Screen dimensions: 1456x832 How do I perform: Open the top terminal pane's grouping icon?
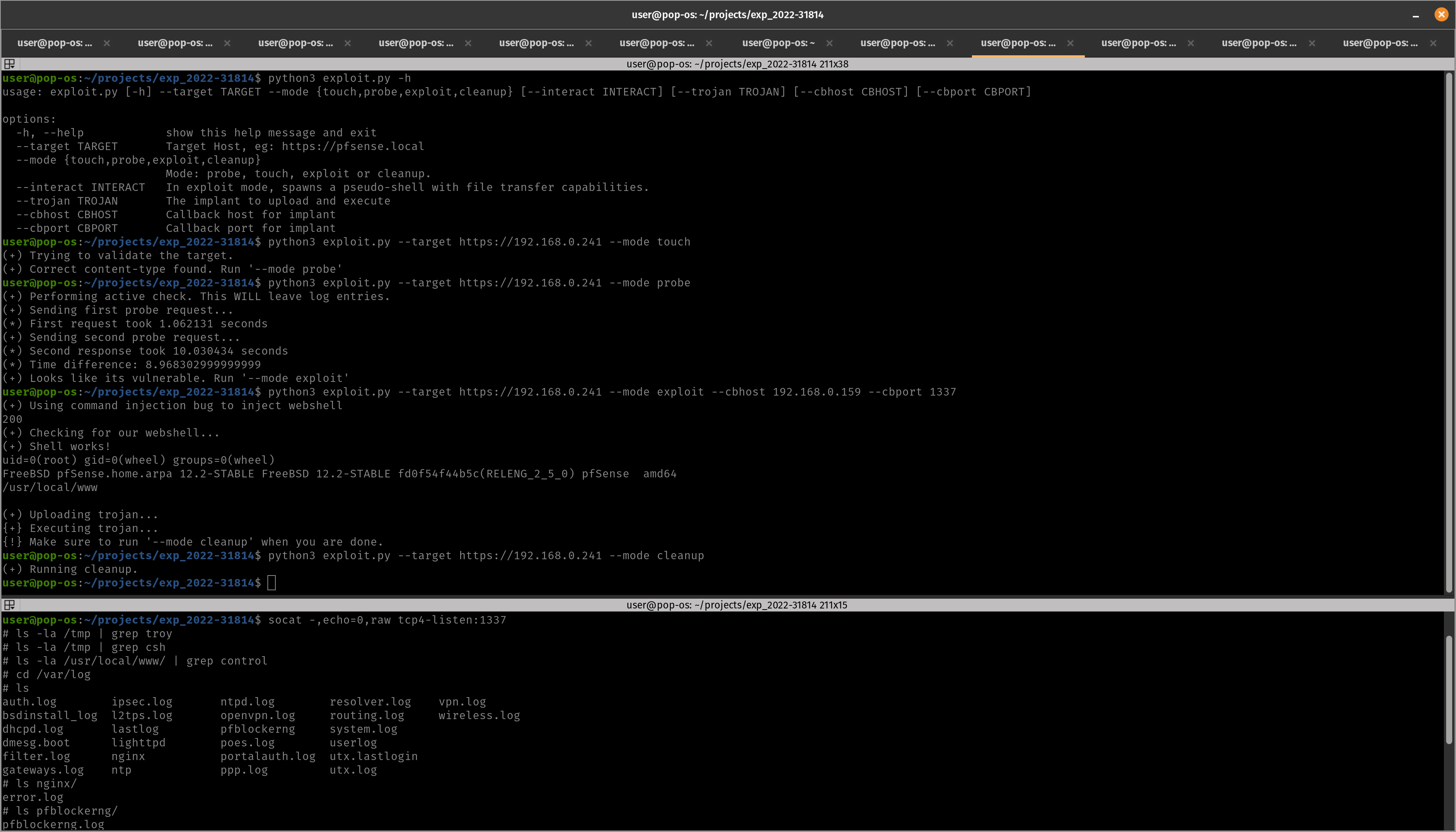(10, 64)
